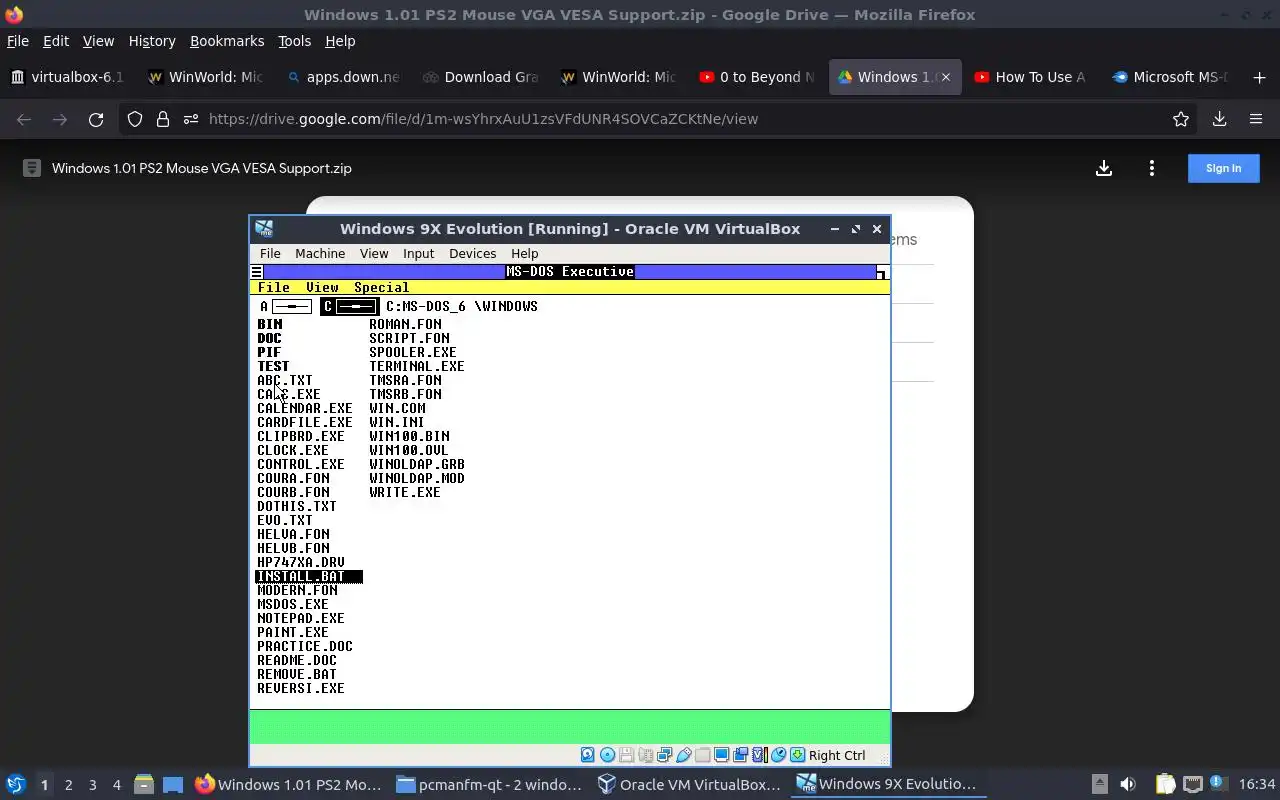1280x800 pixels.
Task: Select the BIN directory entry
Action: [x=269, y=324]
